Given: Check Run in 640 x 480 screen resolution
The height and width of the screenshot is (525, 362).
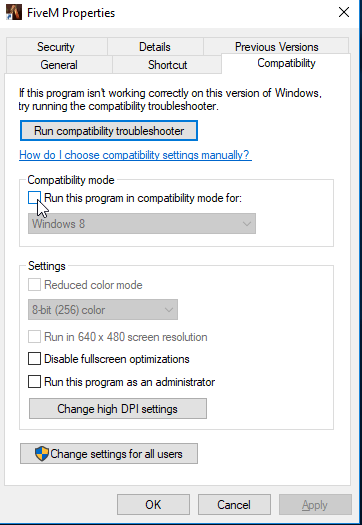Looking at the screenshot, I should (x=34, y=337).
